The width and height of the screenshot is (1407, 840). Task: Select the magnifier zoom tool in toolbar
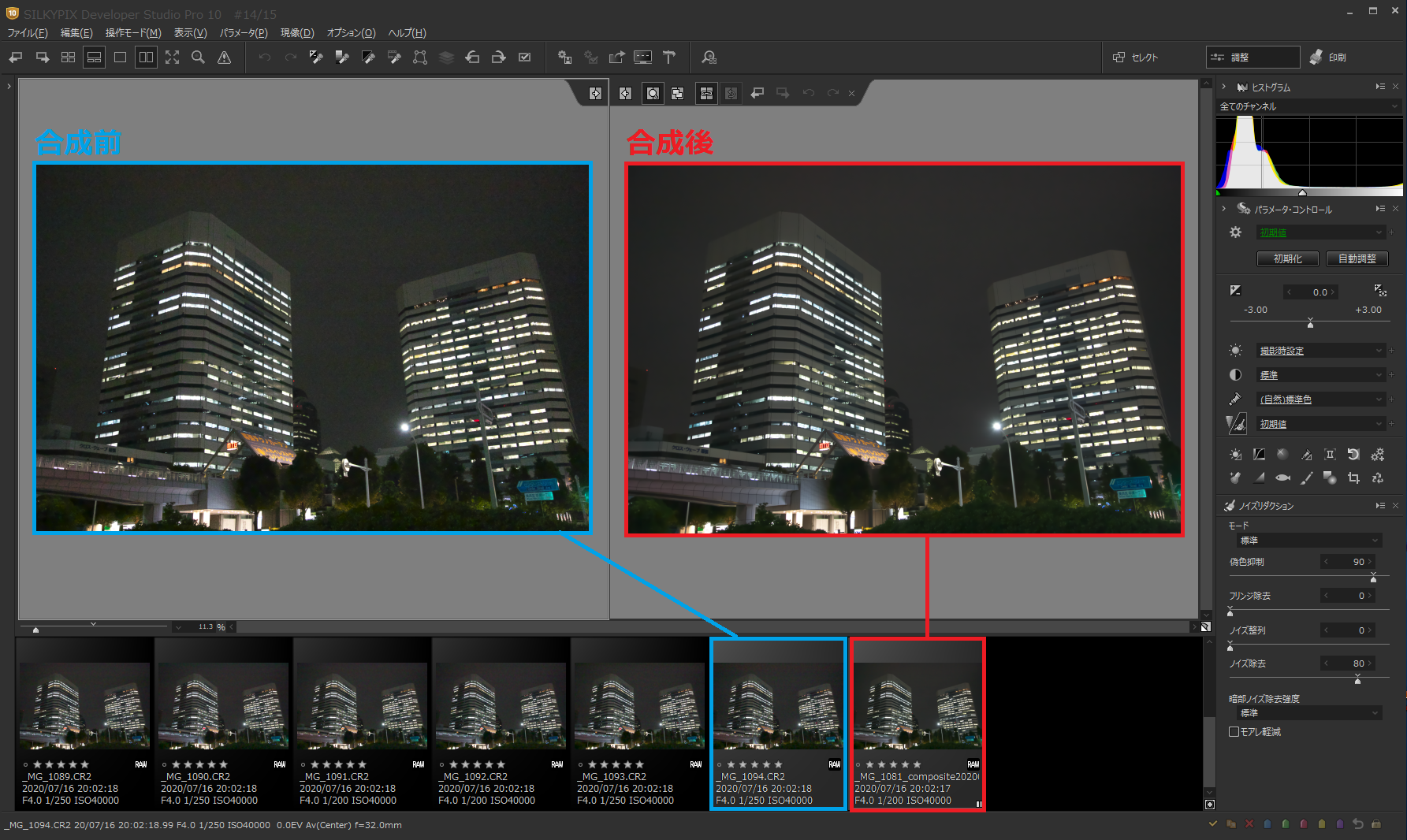click(x=199, y=58)
